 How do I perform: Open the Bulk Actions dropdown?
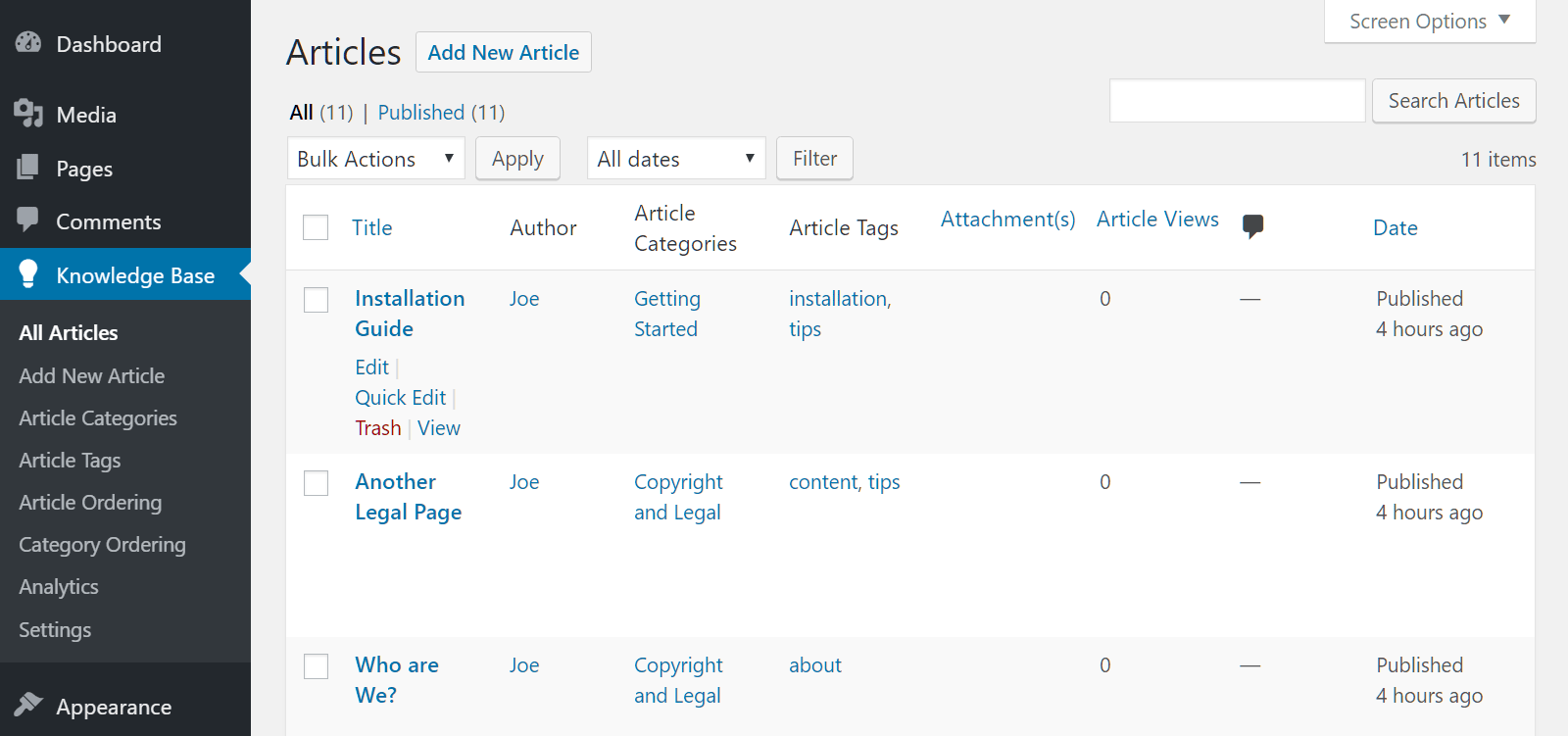coord(375,159)
